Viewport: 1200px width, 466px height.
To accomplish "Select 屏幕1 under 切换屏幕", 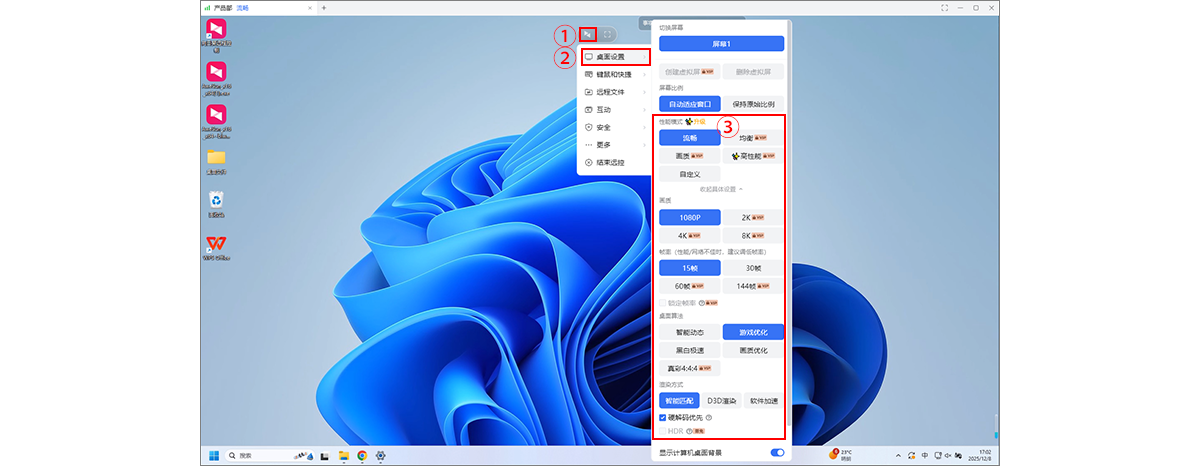I will pos(721,44).
